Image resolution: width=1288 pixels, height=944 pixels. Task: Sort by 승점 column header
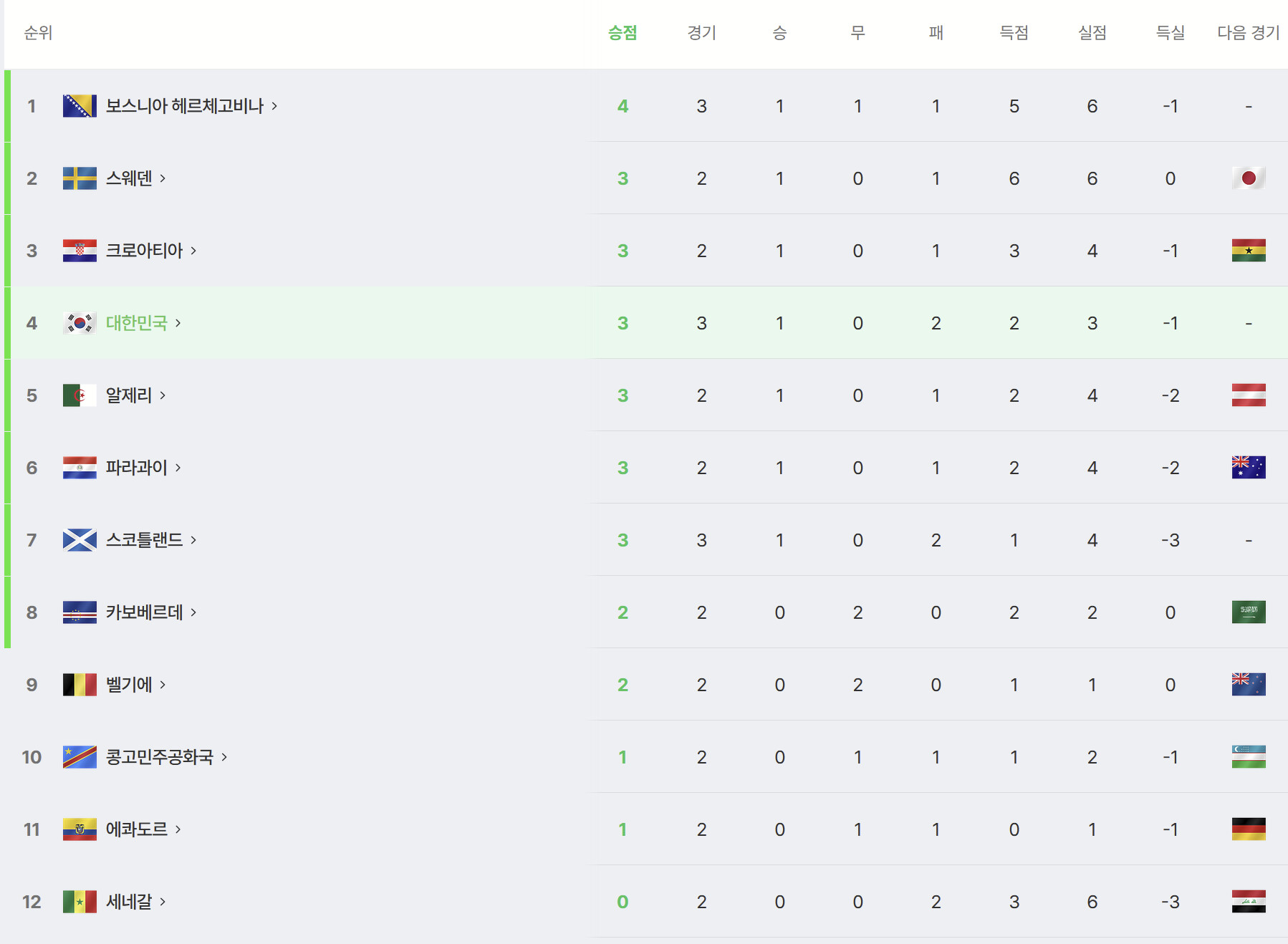623,33
